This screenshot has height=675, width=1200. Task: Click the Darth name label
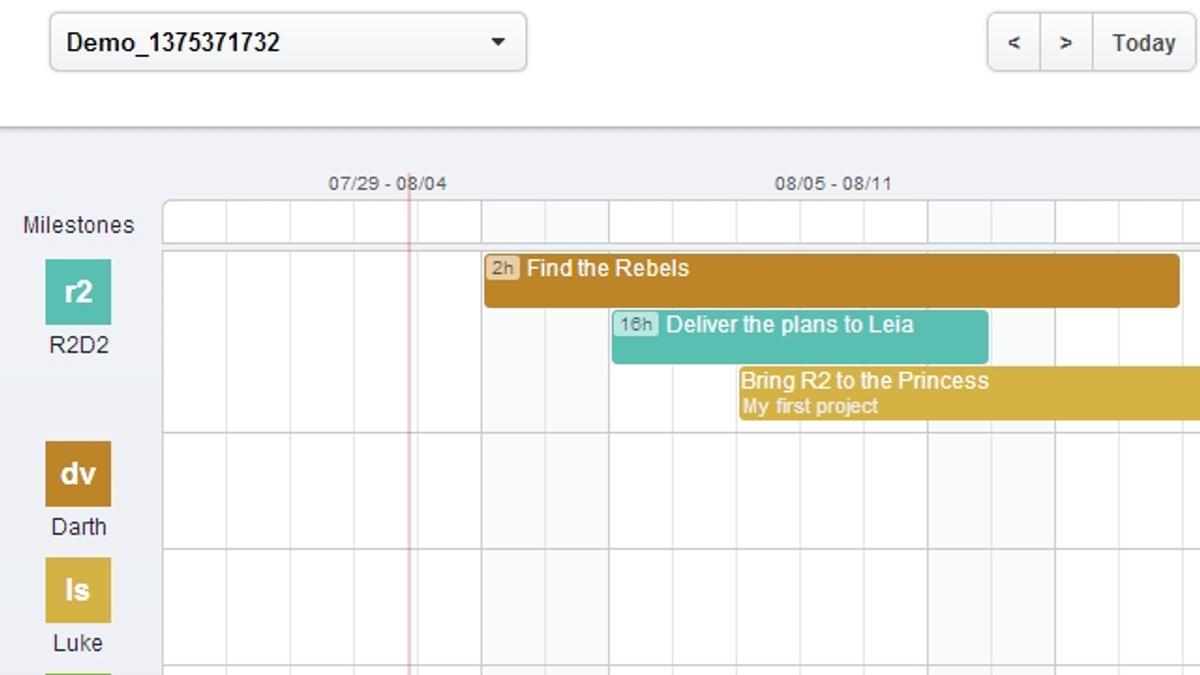[x=79, y=527]
